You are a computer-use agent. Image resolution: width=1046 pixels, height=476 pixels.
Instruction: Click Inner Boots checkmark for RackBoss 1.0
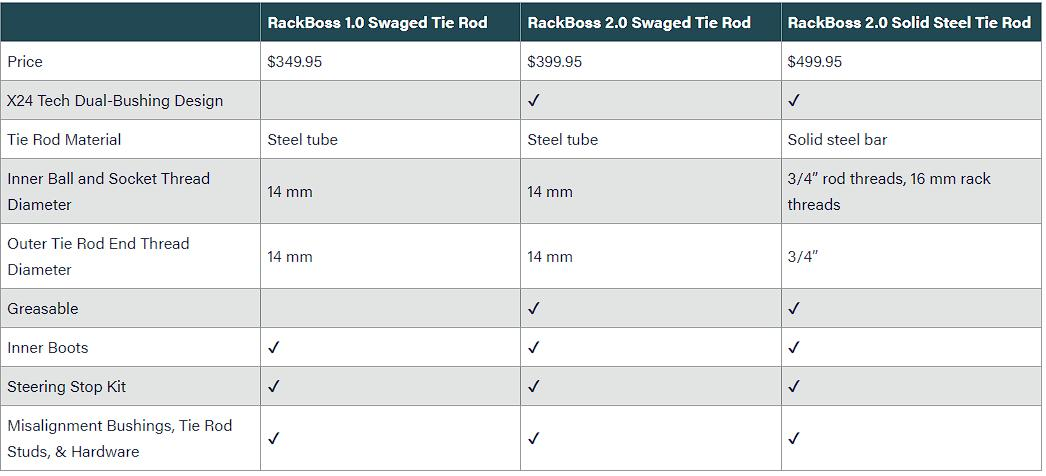click(274, 348)
